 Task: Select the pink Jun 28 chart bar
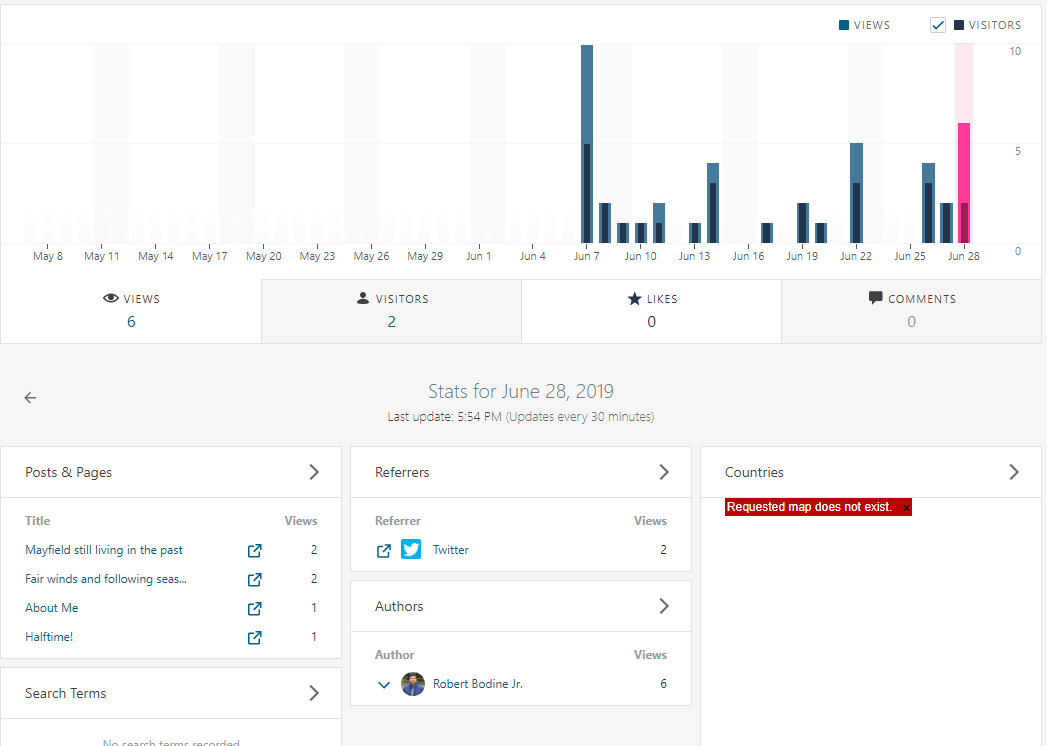(x=964, y=183)
